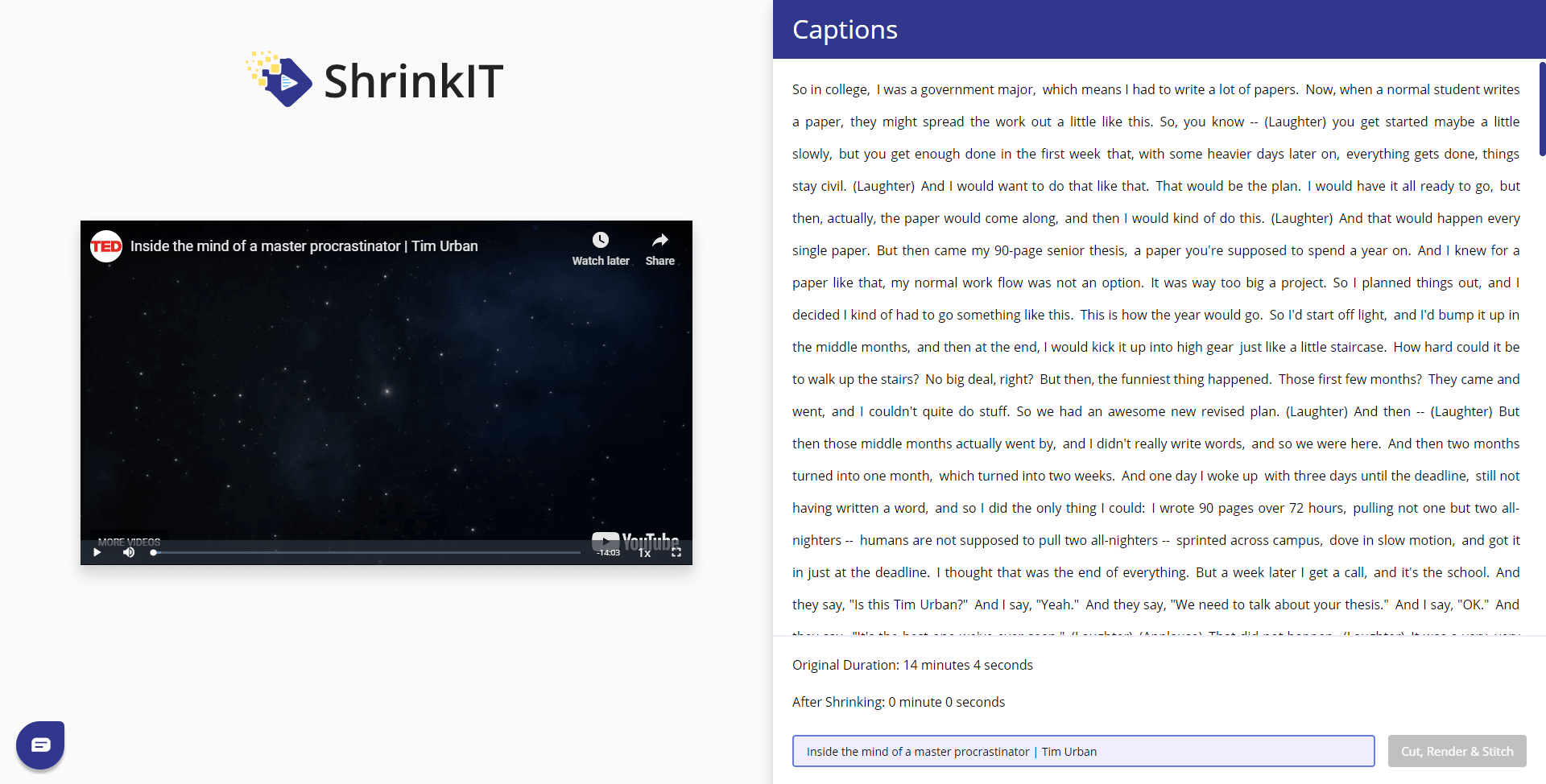Click the Share arrow icon

pos(659,240)
